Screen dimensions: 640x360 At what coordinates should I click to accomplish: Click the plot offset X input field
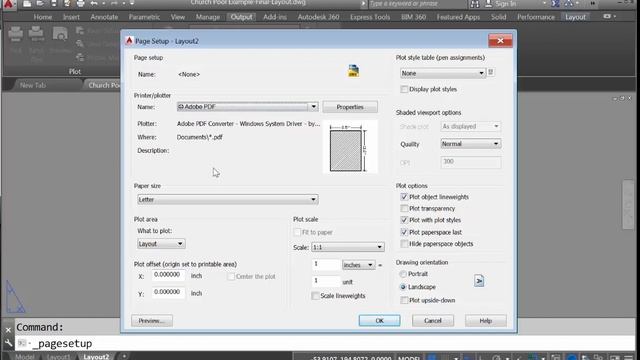click(x=168, y=276)
